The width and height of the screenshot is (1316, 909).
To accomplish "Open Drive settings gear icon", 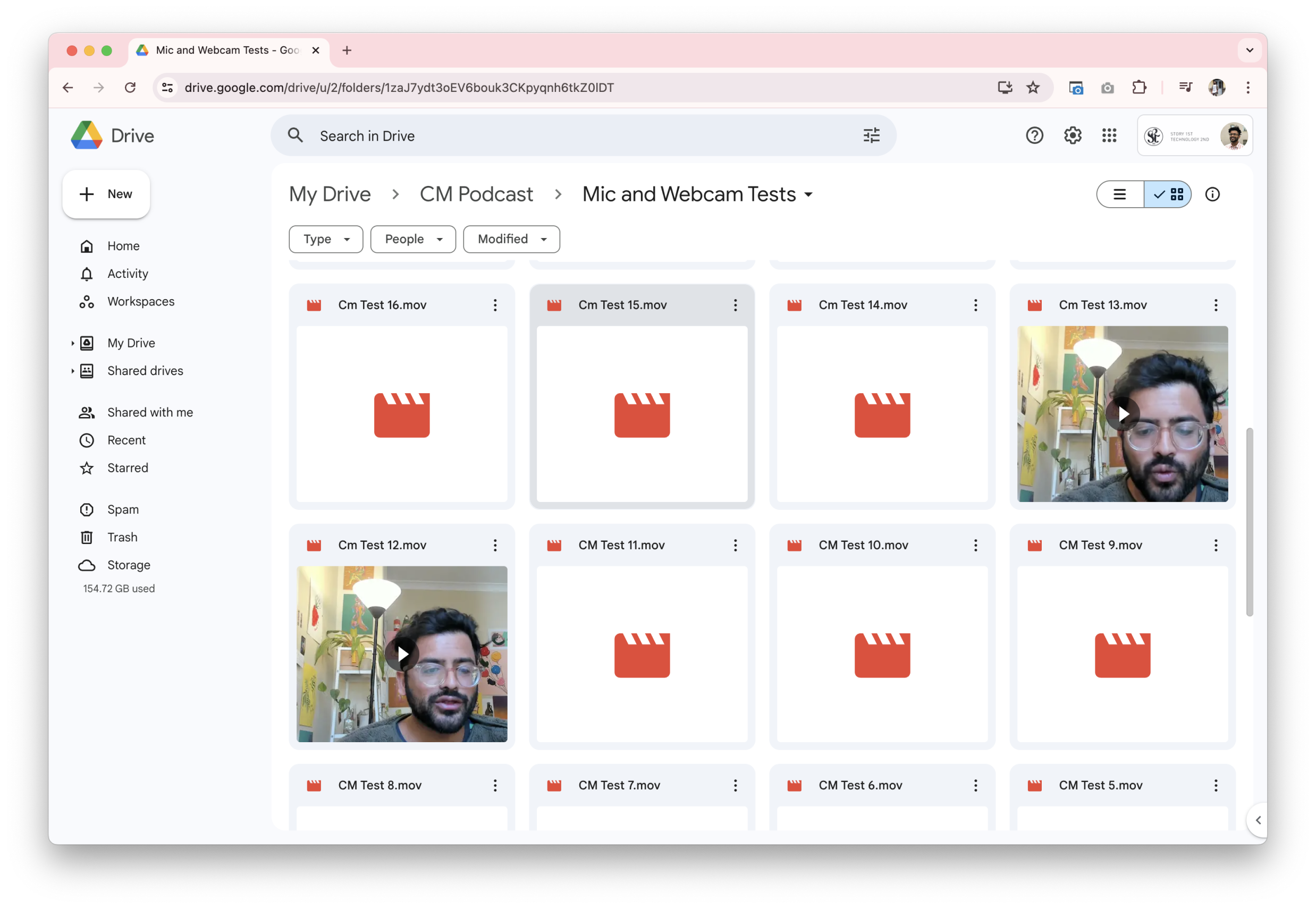I will click(x=1072, y=135).
